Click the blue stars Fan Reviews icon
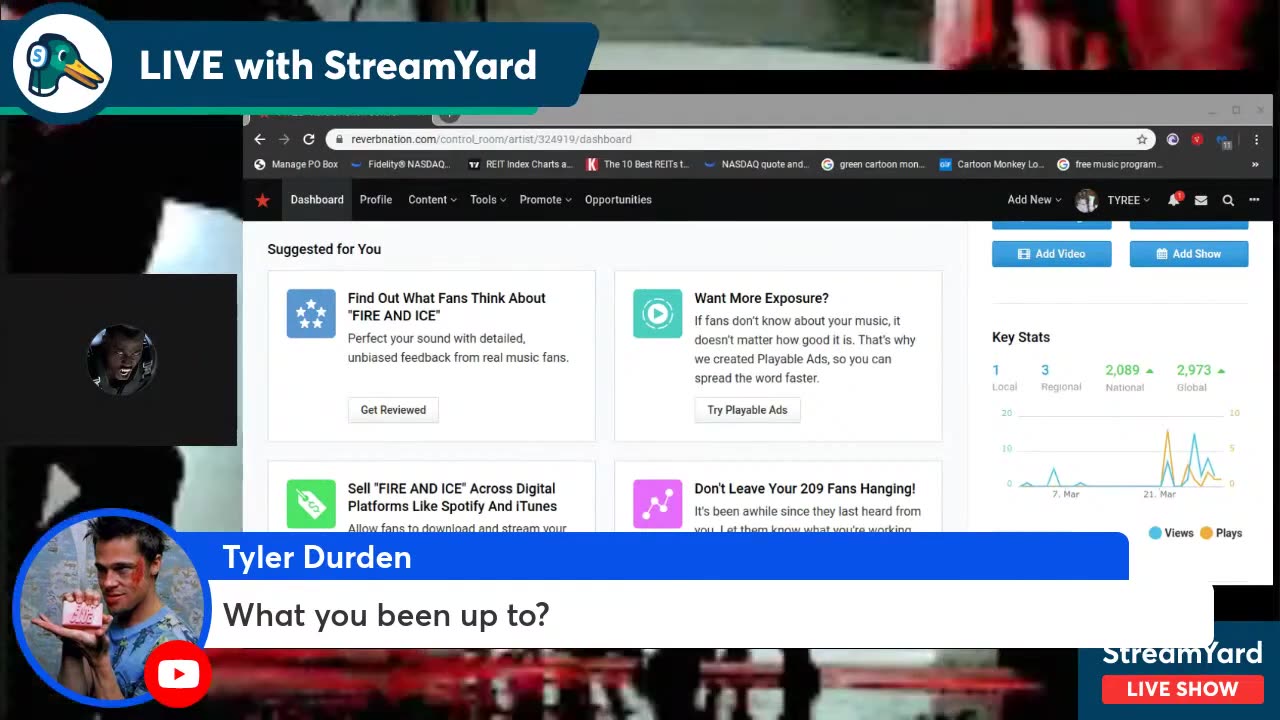 pyautogui.click(x=311, y=313)
